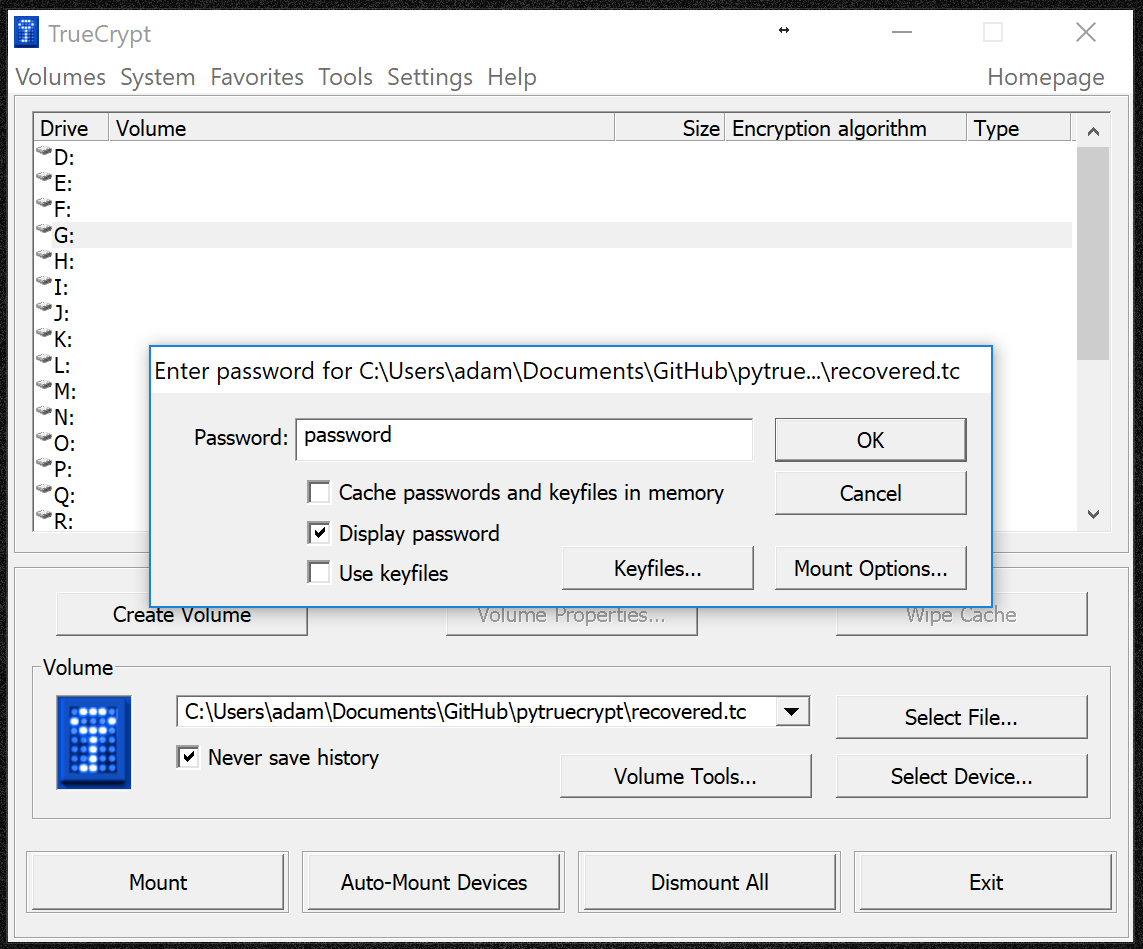Cancel the password dialog

(x=870, y=493)
